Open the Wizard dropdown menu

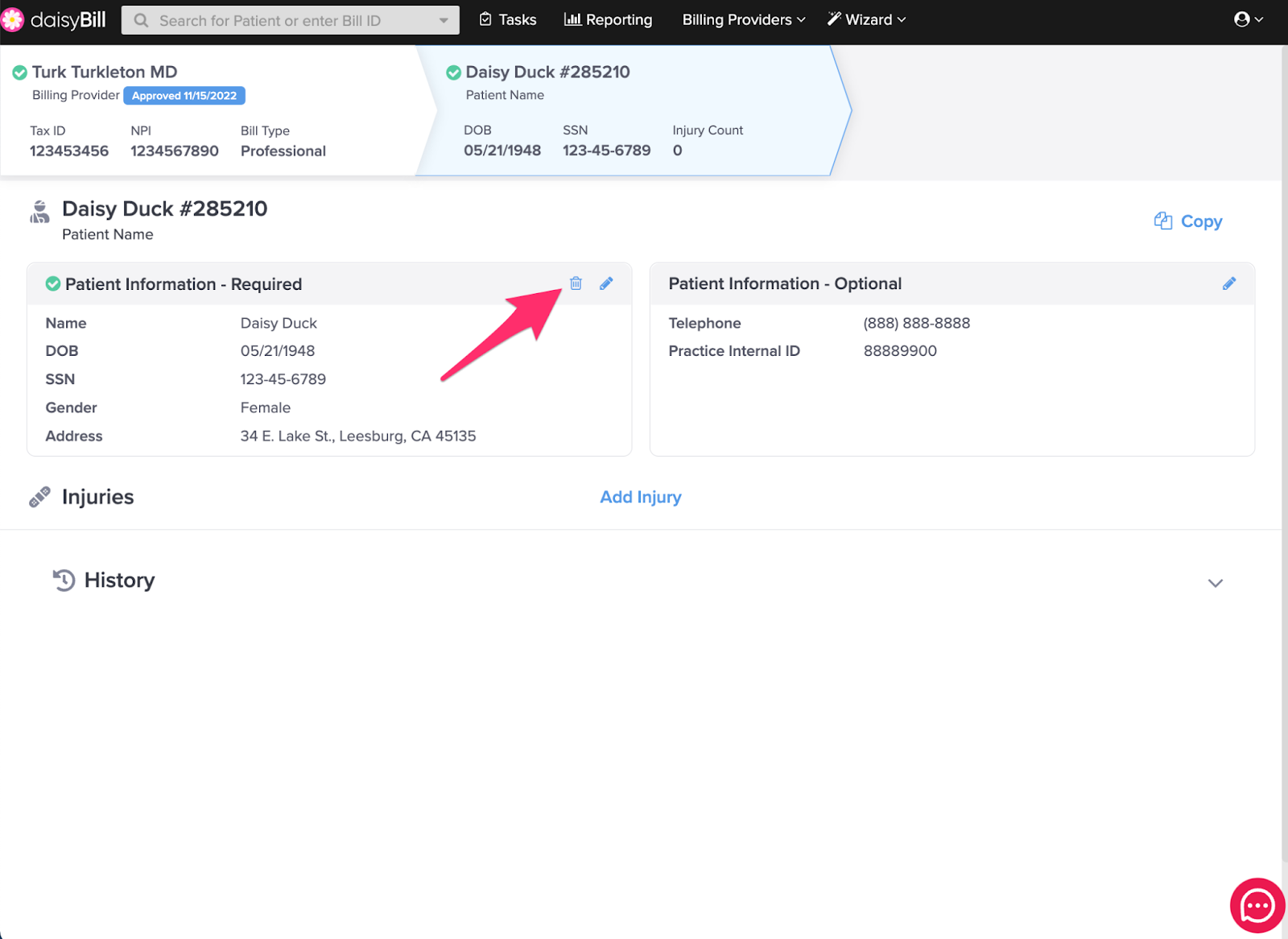pos(866,19)
